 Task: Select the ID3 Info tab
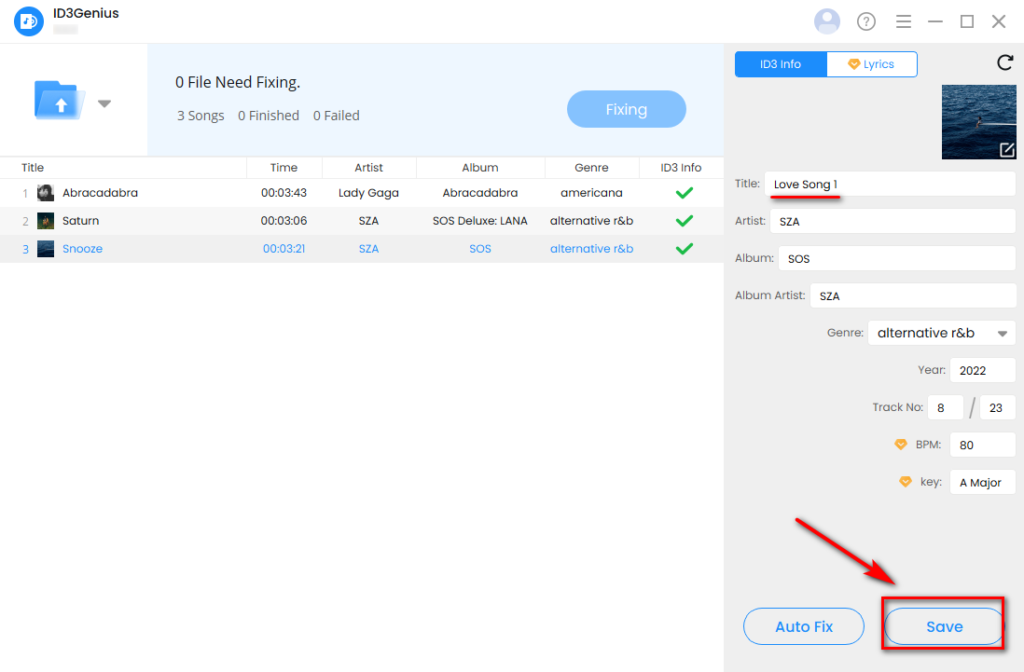coord(781,64)
